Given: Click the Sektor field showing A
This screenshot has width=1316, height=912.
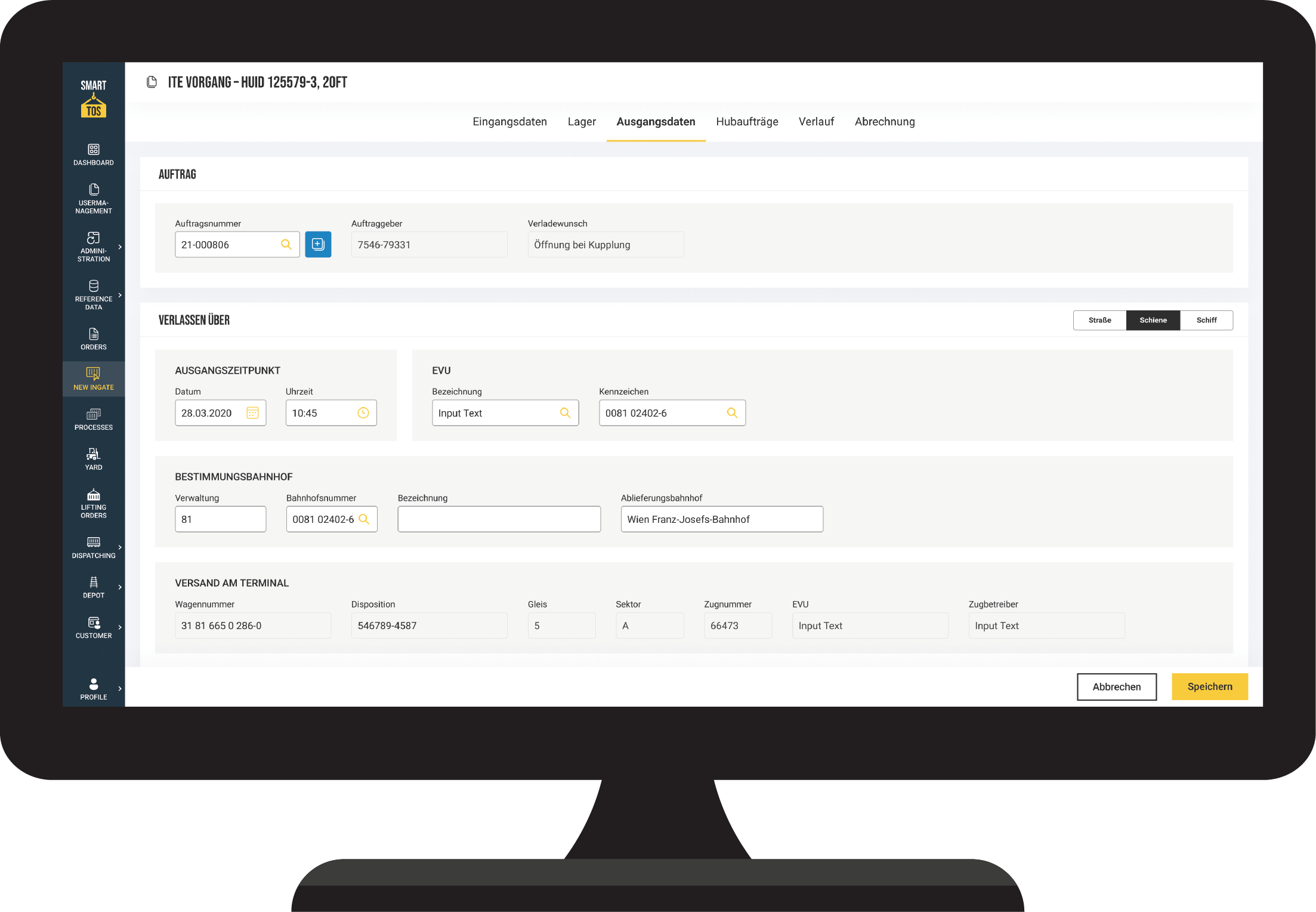Looking at the screenshot, I should [650, 626].
